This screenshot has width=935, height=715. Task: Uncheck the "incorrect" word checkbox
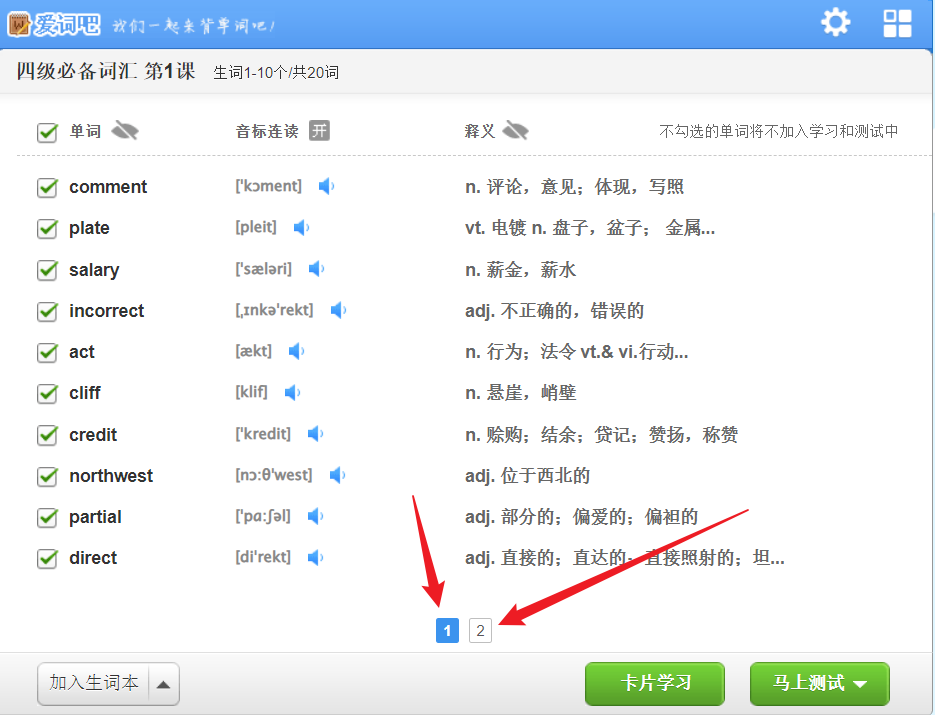46,311
